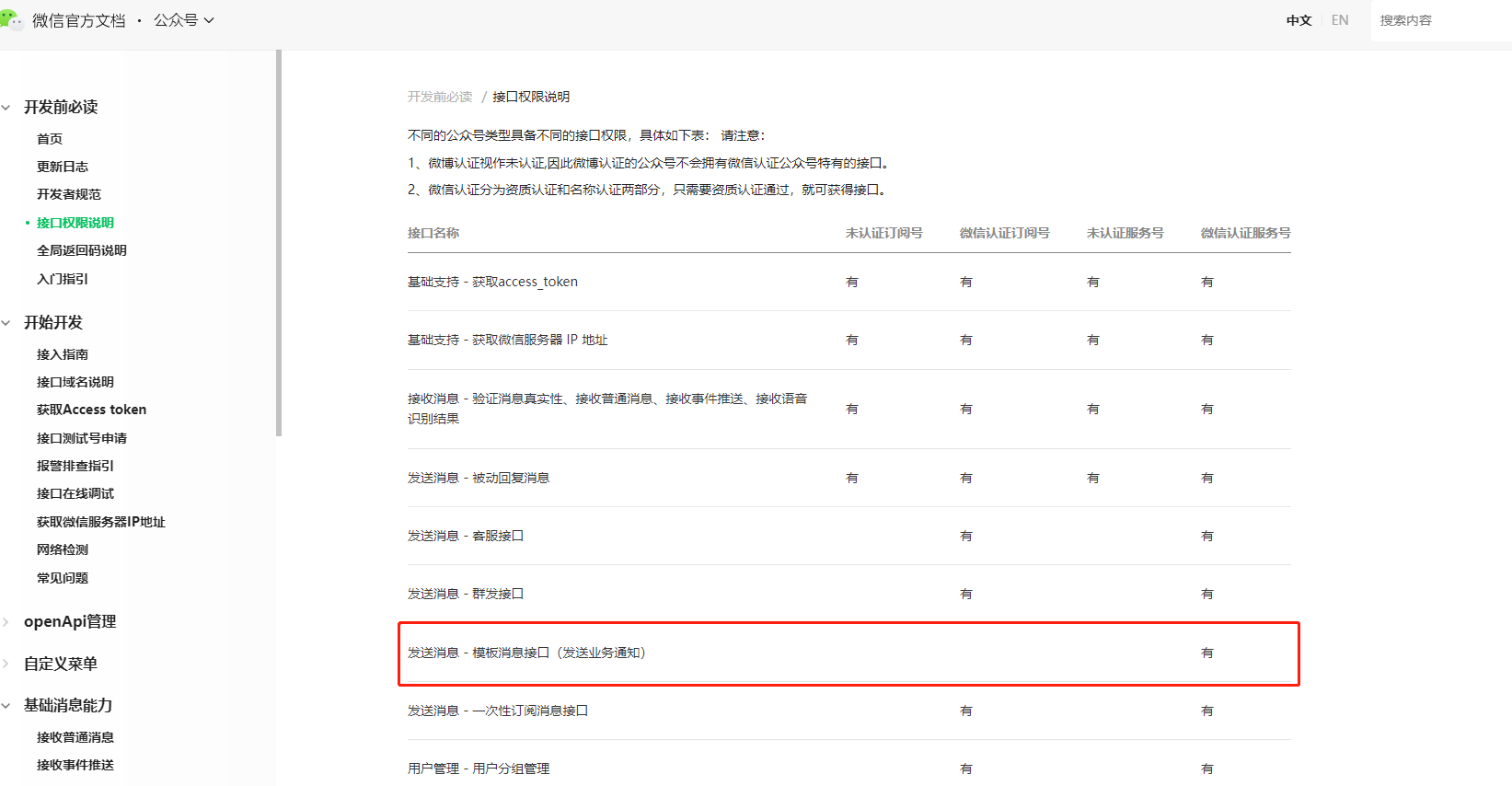The image size is (1512, 786).
Task: Open 接收普通消息 page
Action: pyautogui.click(x=75, y=737)
